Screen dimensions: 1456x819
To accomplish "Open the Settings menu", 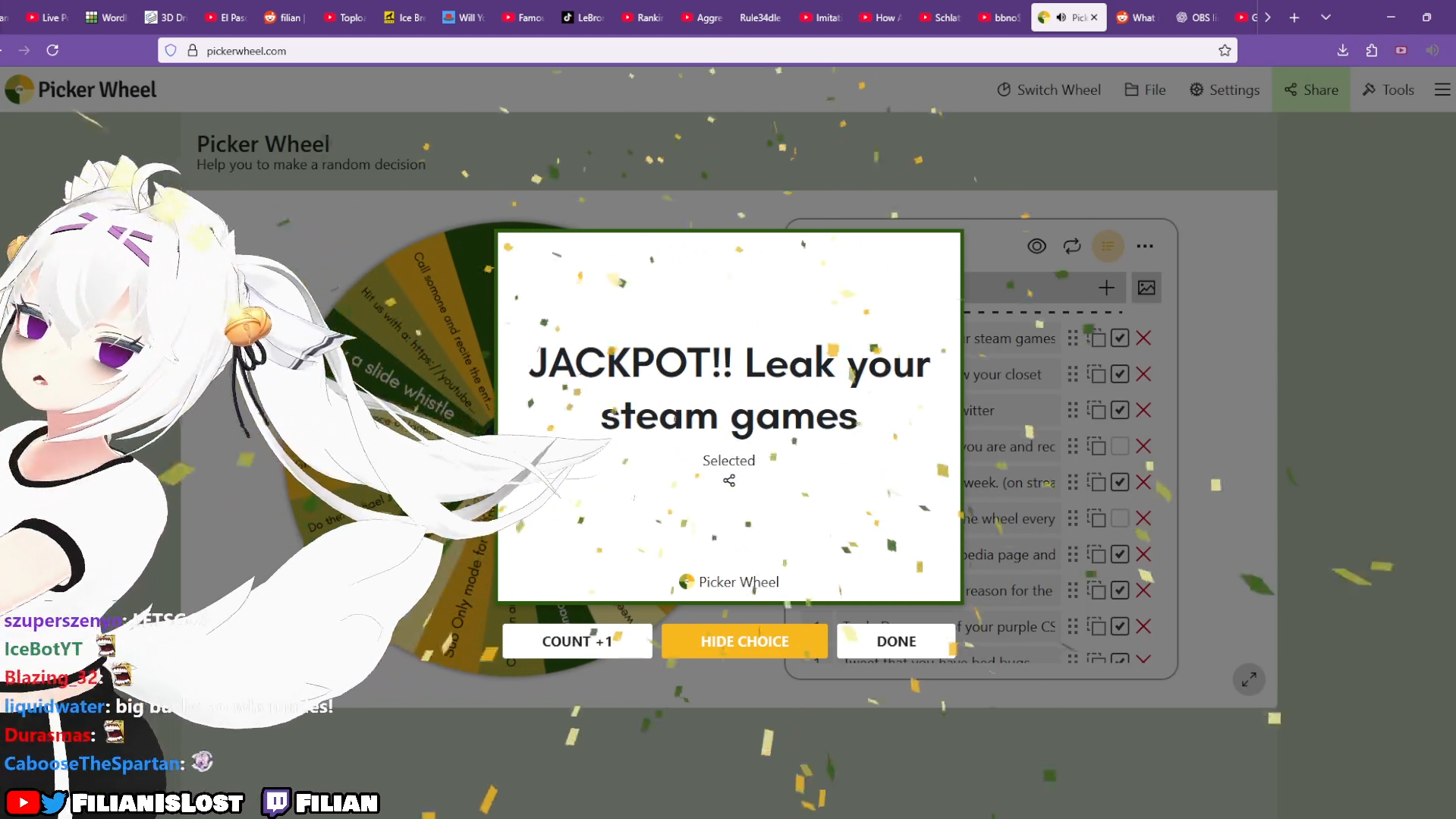I will (x=1224, y=90).
